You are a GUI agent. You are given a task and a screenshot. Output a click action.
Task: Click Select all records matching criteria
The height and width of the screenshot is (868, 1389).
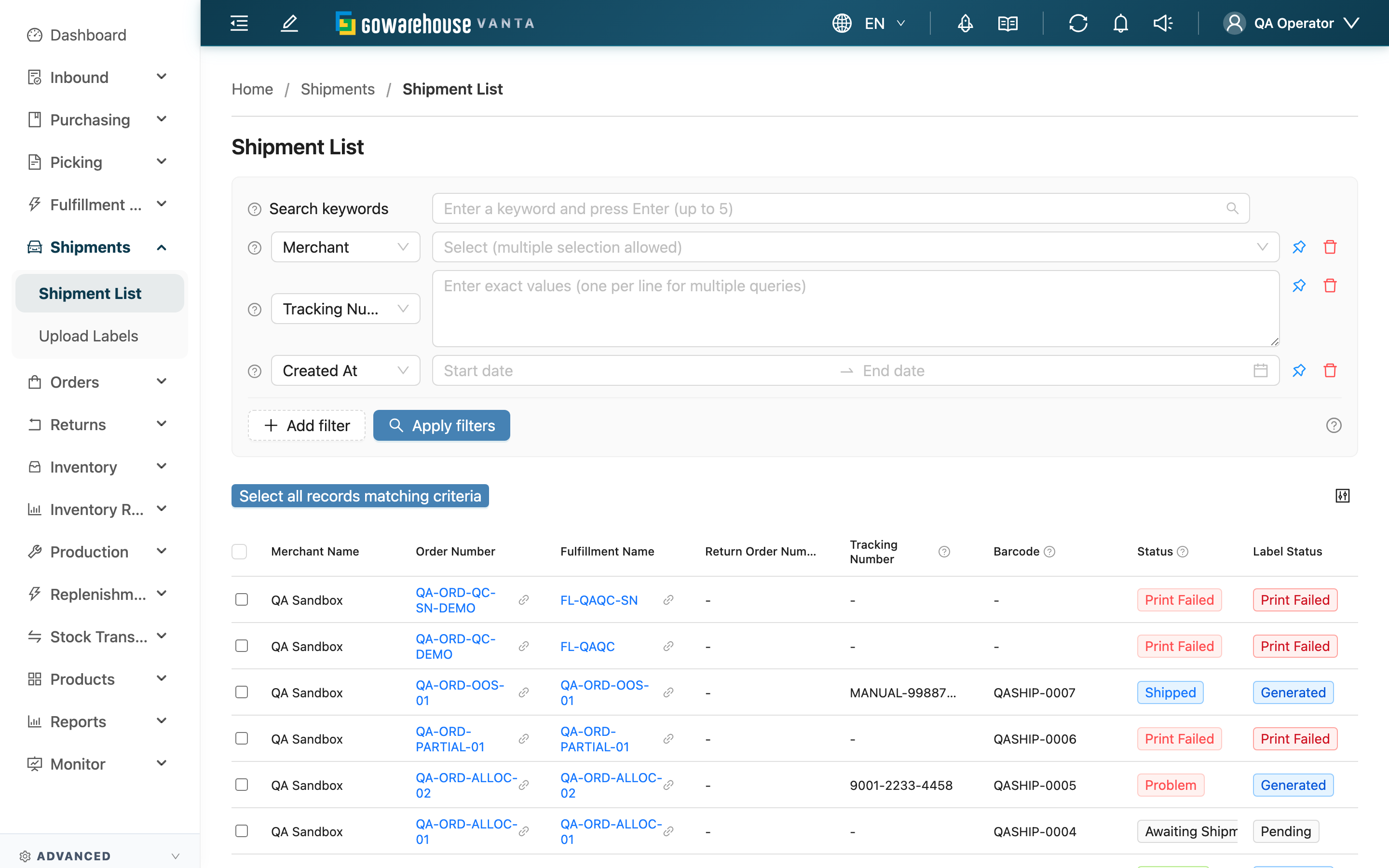[x=360, y=495]
